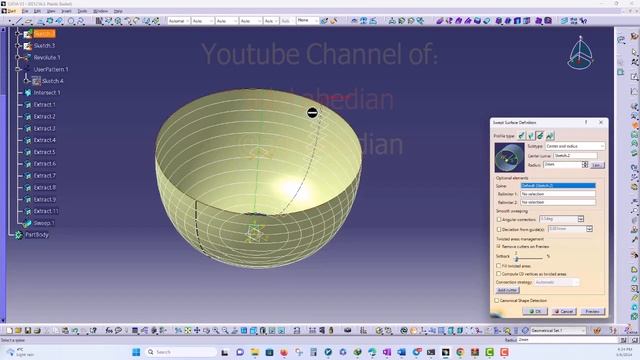This screenshot has height=360, width=640.
Task: Collapse the UserPattern.1 tree node
Action: tap(18, 69)
